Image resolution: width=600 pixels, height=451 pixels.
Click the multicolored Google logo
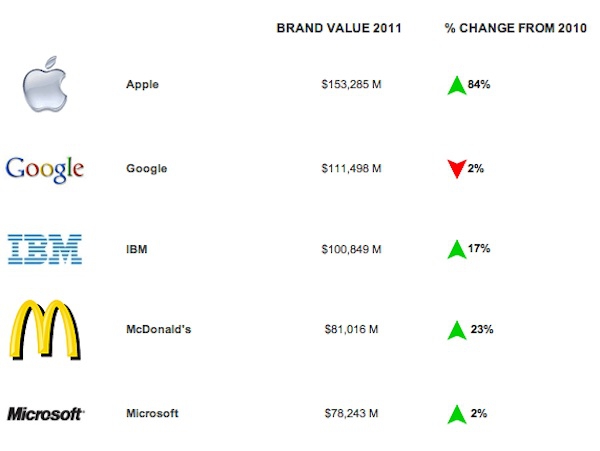(x=45, y=170)
